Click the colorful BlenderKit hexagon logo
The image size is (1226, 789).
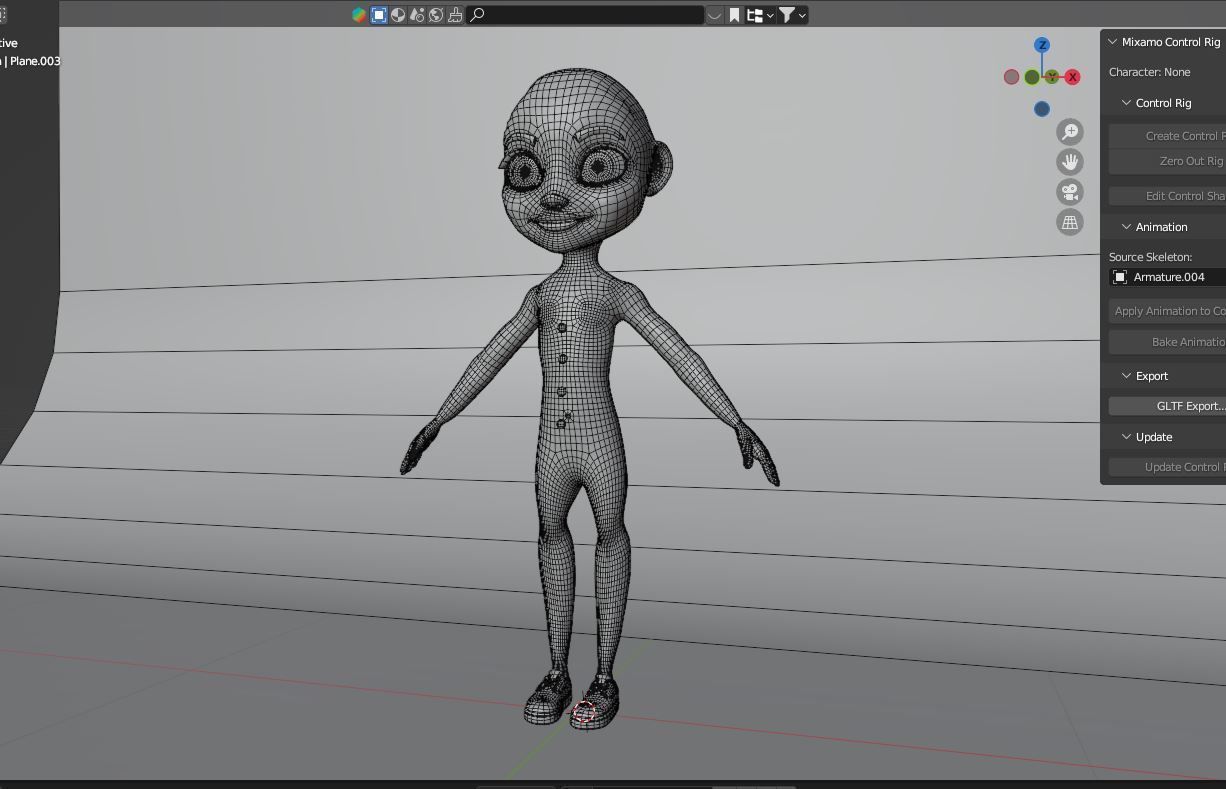[359, 15]
